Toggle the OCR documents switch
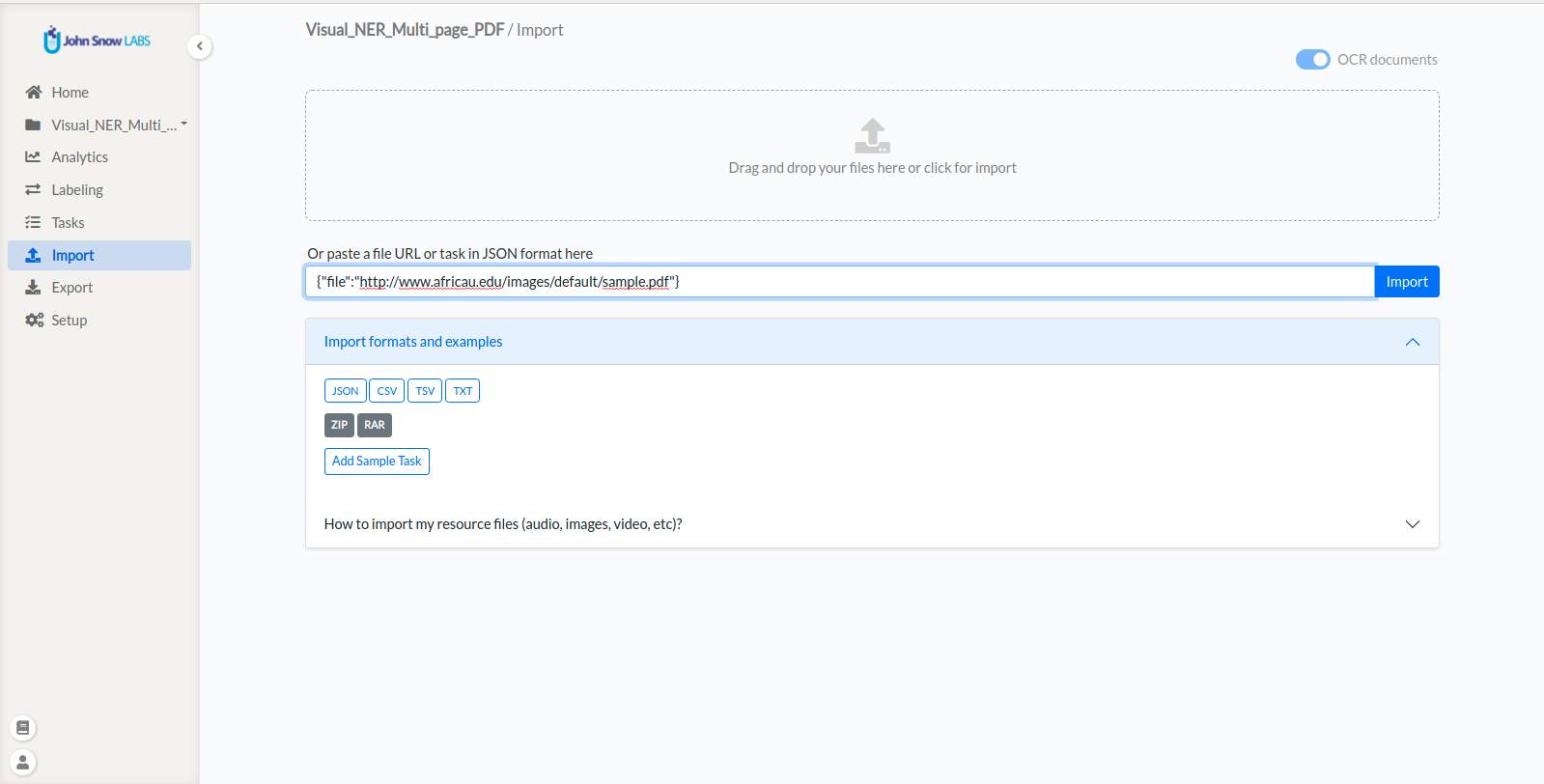Image resolution: width=1544 pixels, height=784 pixels. tap(1312, 60)
